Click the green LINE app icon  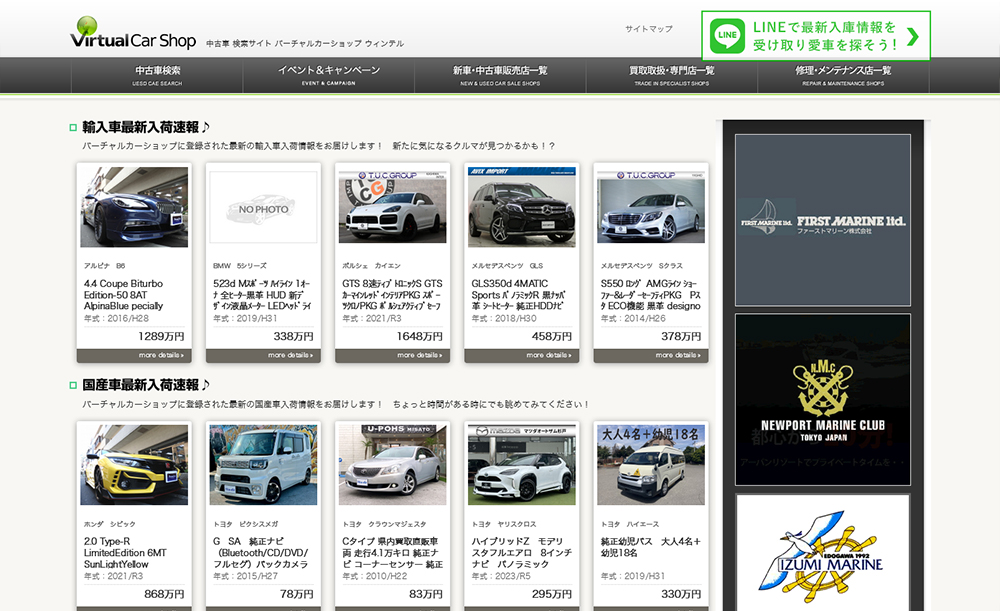(727, 36)
